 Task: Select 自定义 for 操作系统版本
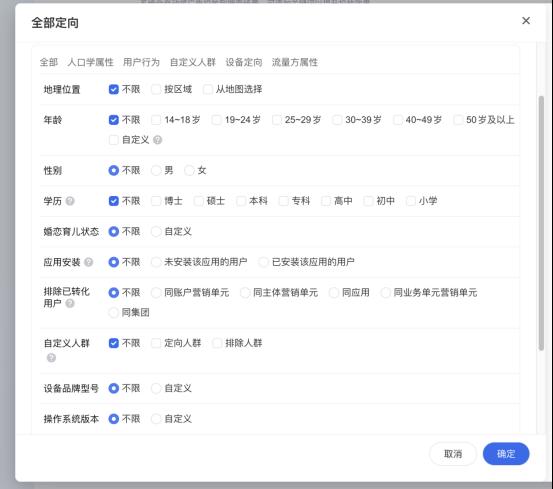(x=156, y=419)
